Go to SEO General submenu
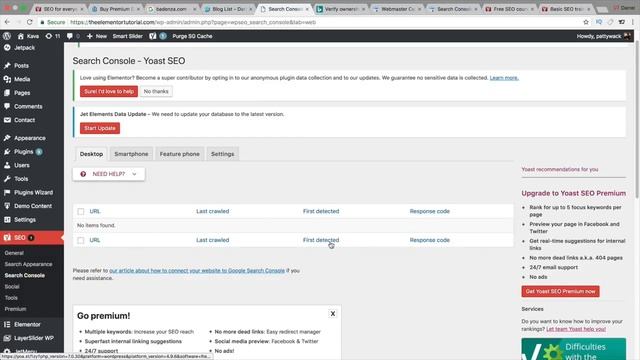 (14, 253)
